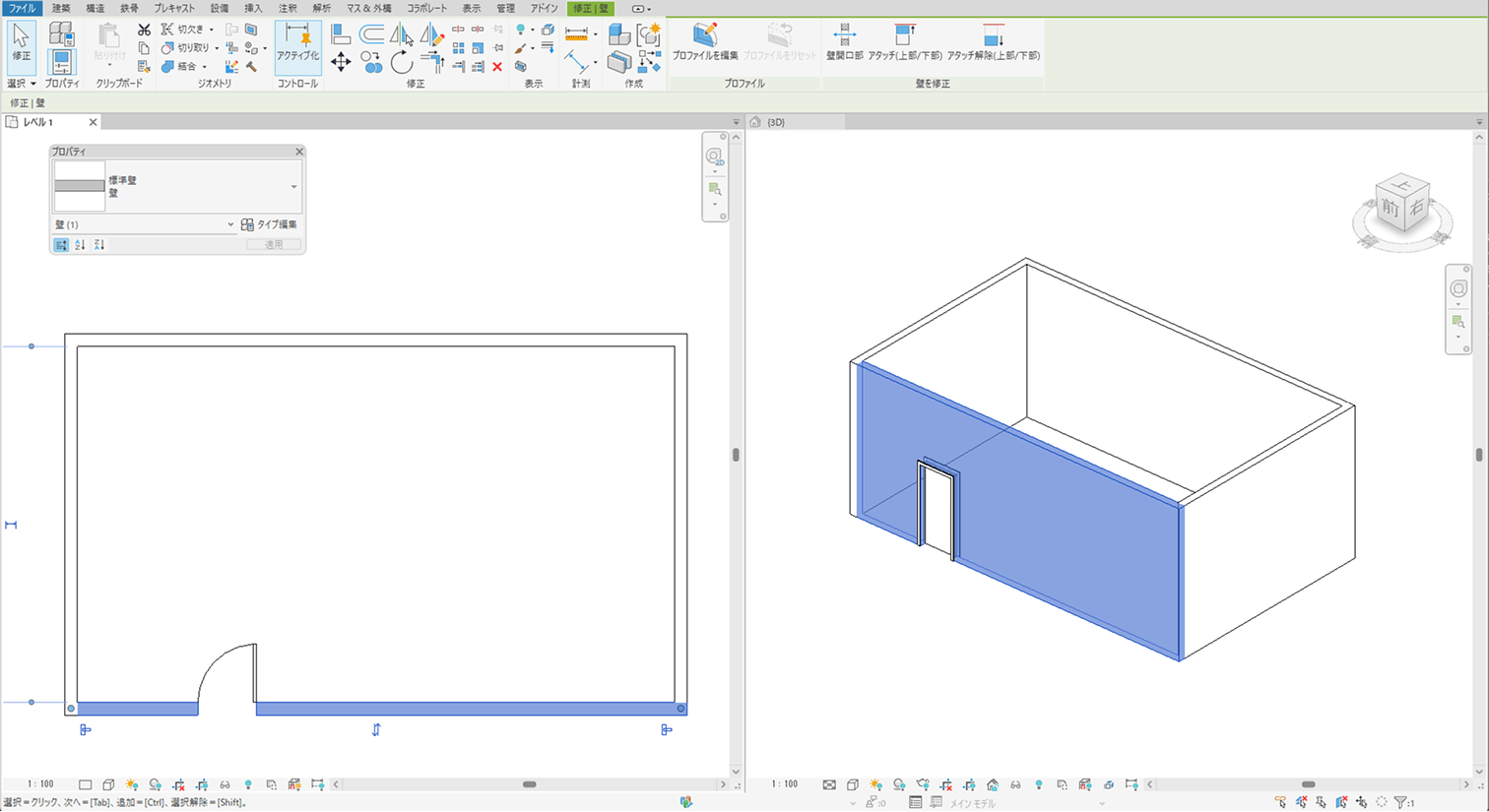Image resolution: width=1489 pixels, height=812 pixels.
Task: Open the 建築 ribbon tab
Action: [x=61, y=8]
